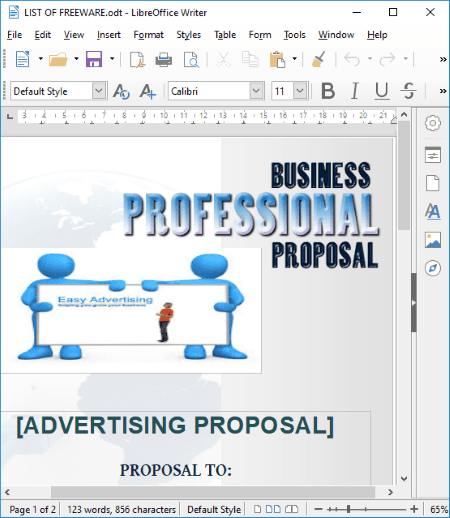Click the 65% zoom percentage
Viewport: 450px width, 518px height.
[x=438, y=509]
